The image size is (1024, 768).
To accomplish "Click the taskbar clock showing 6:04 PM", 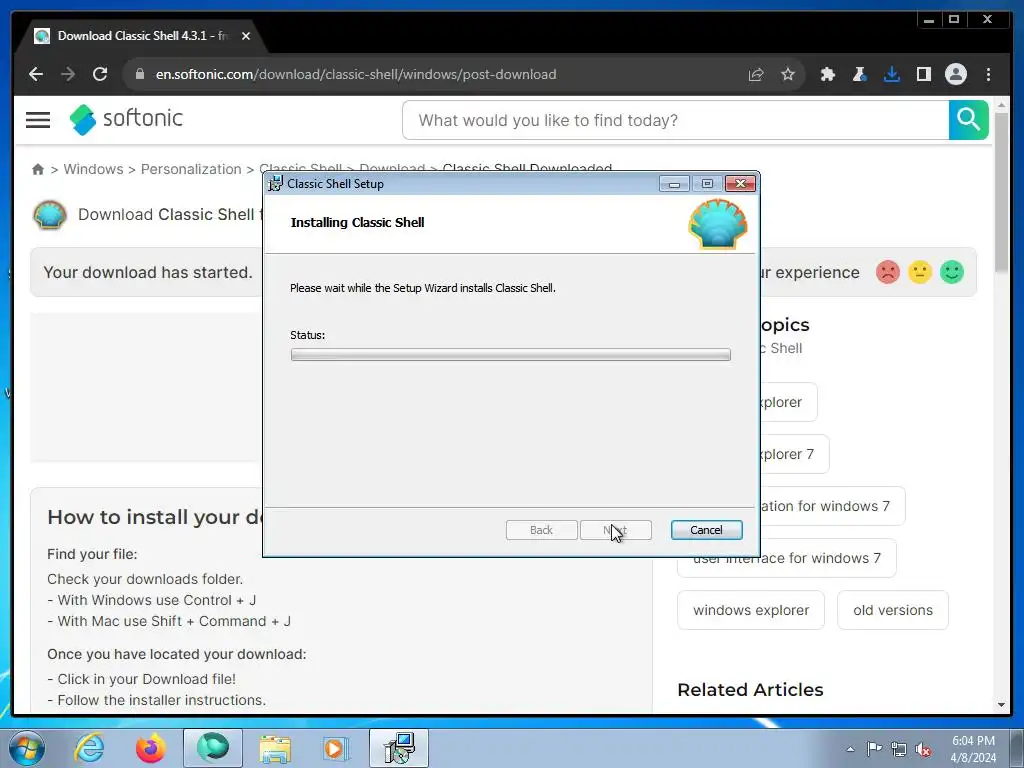I will [973, 749].
